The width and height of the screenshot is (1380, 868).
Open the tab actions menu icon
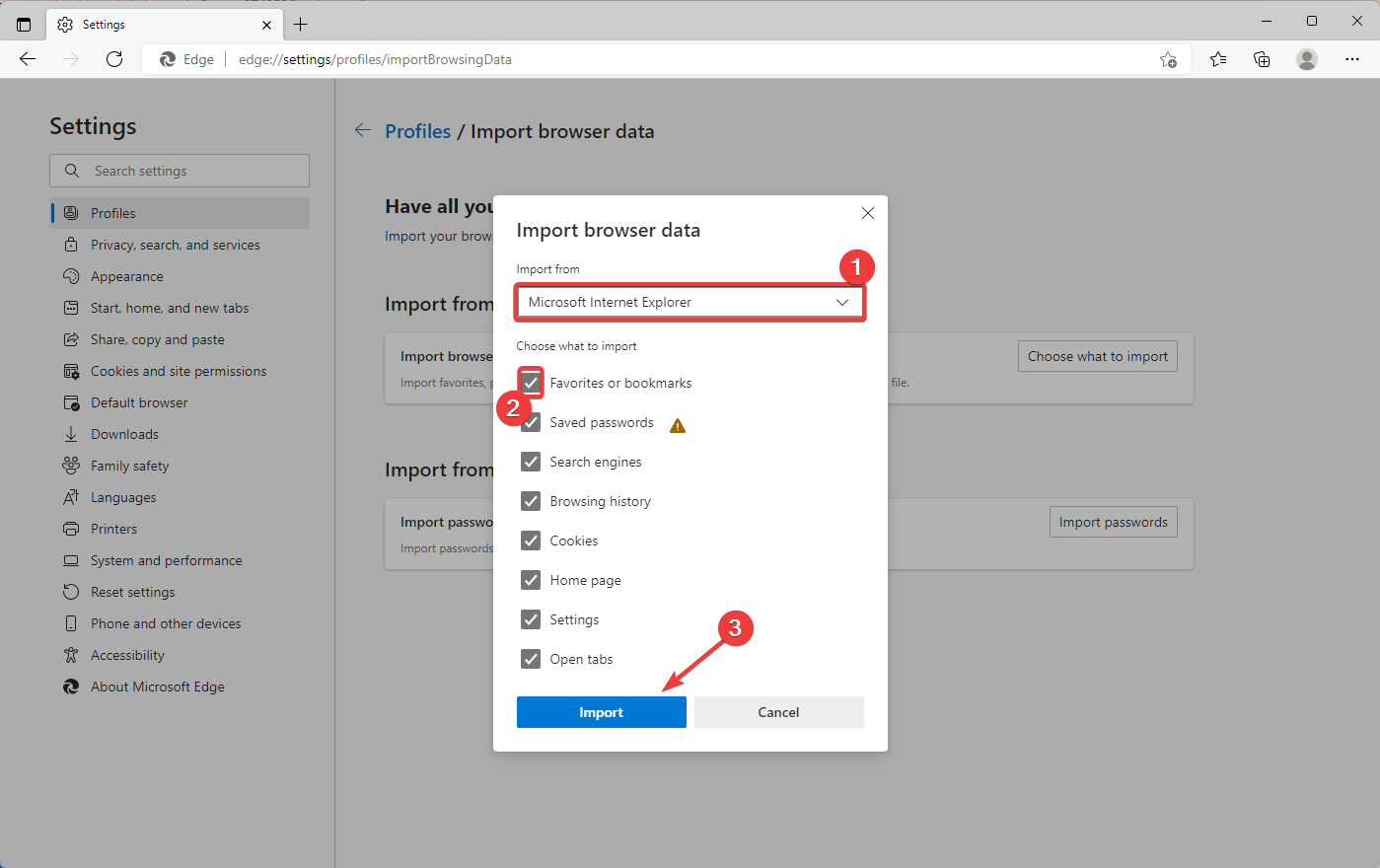[24, 25]
